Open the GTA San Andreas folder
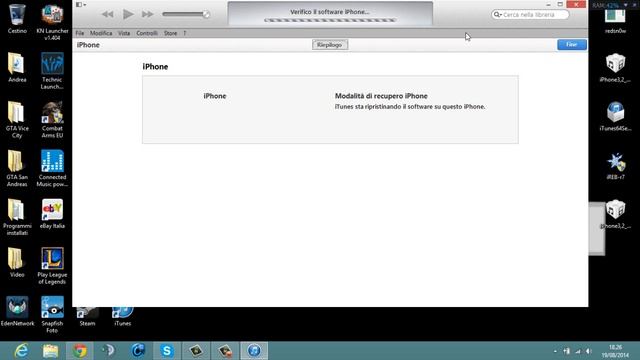 (x=17, y=169)
